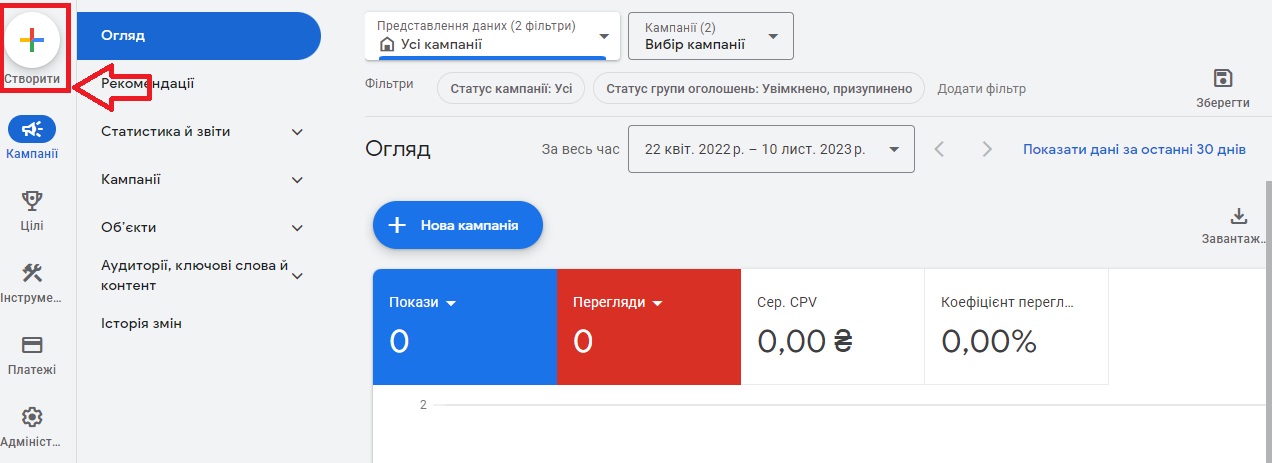1272x463 pixels.
Task: Open Вибір кампанії dropdown
Action: coord(710,36)
